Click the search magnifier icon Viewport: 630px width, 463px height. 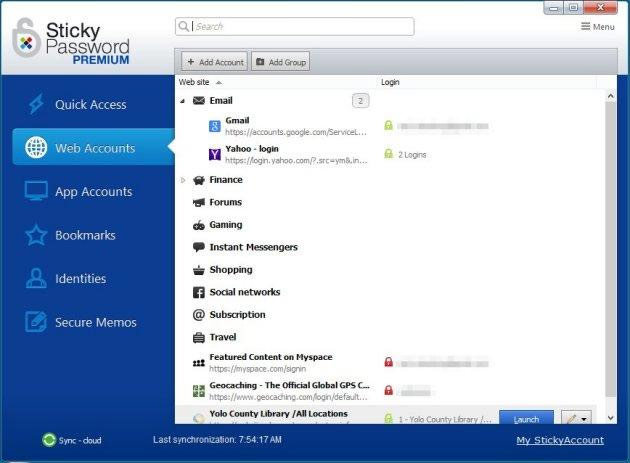point(184,27)
